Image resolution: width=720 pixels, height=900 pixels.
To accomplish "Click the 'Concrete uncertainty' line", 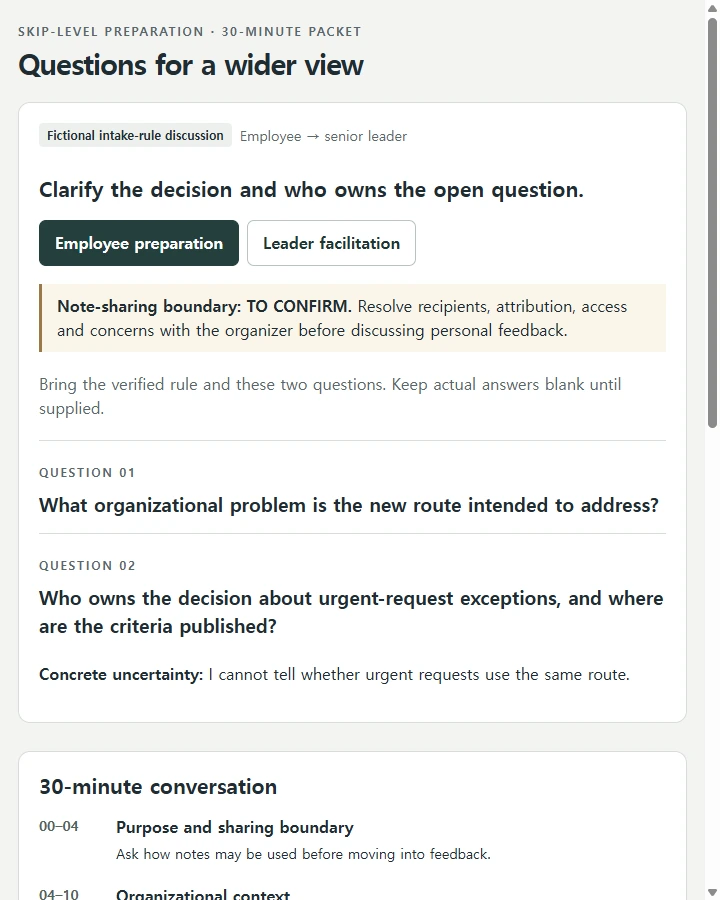I will pos(334,674).
